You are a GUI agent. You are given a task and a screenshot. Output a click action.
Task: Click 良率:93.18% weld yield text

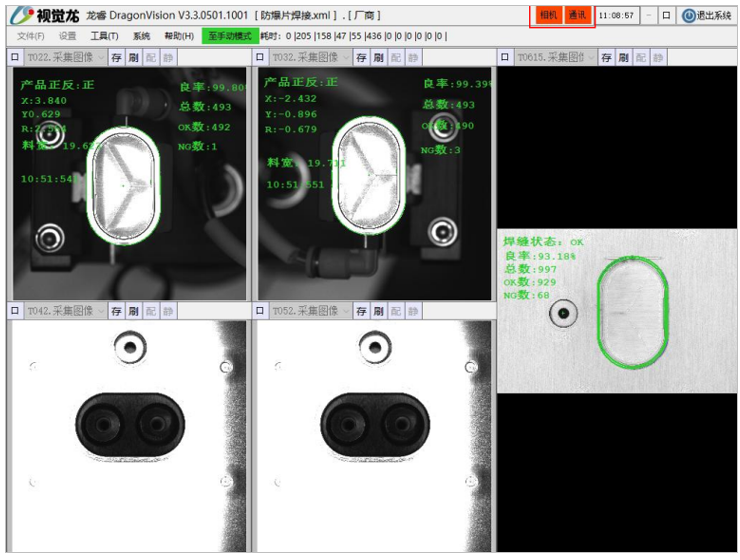click(x=540, y=256)
